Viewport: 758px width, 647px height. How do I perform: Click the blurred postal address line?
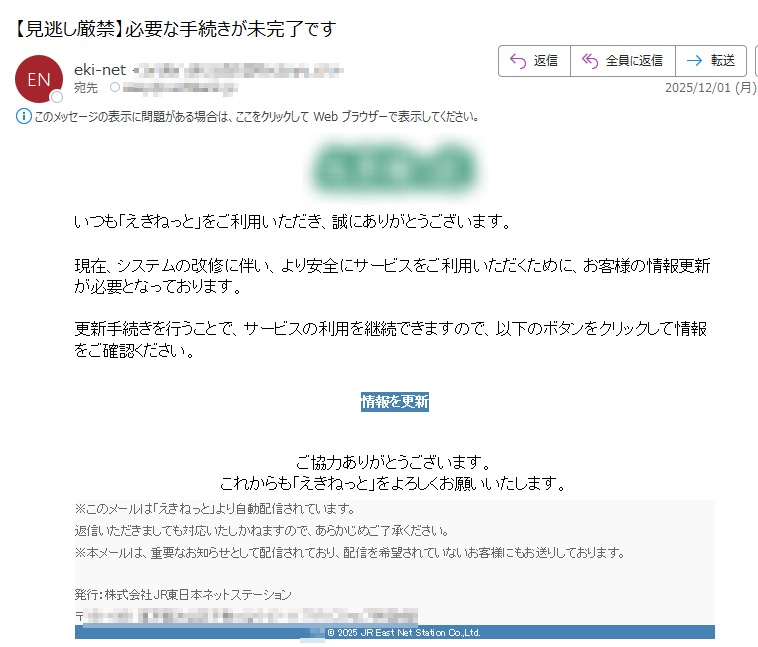tap(250, 615)
